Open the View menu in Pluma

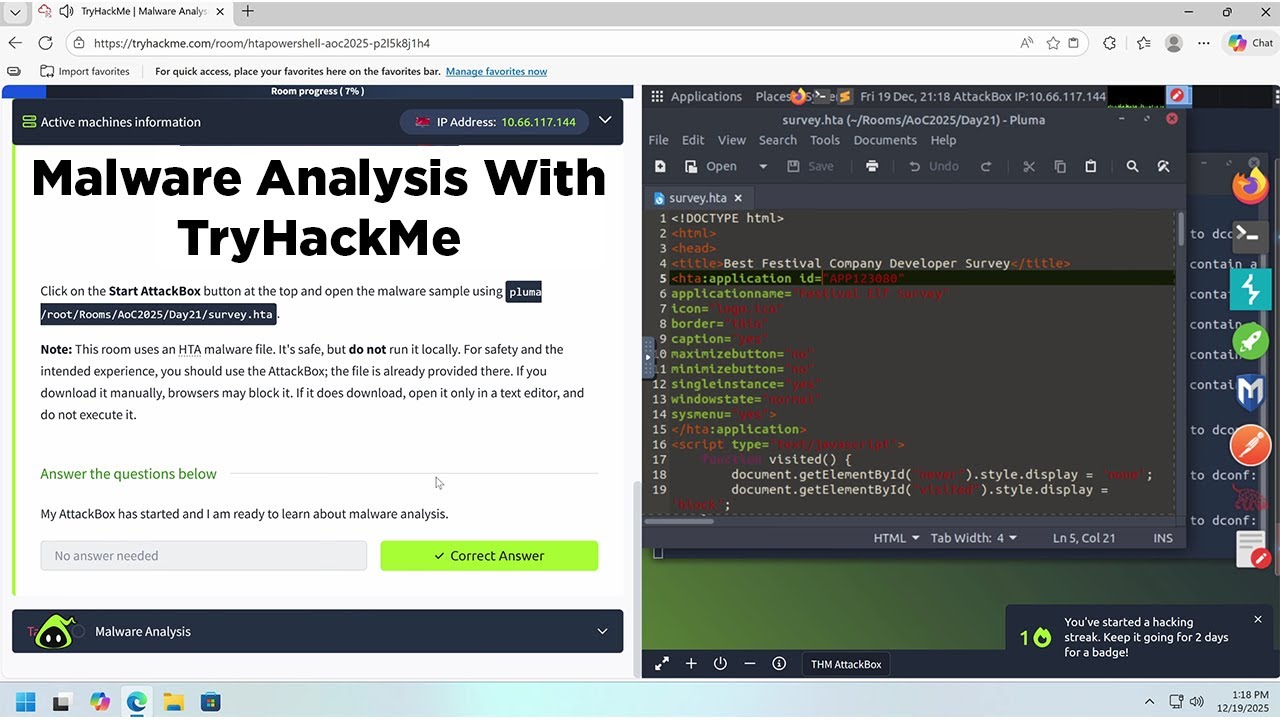(732, 140)
